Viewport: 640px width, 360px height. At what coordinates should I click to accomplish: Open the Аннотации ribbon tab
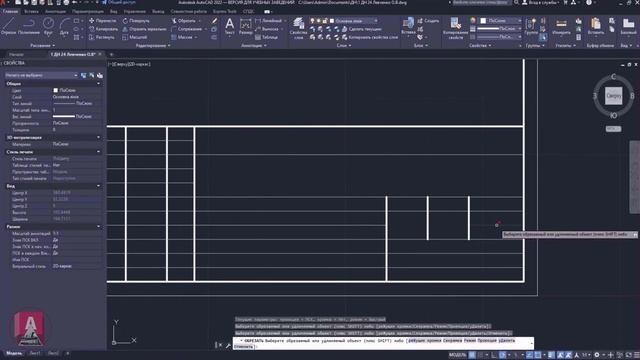click(x=55, y=11)
